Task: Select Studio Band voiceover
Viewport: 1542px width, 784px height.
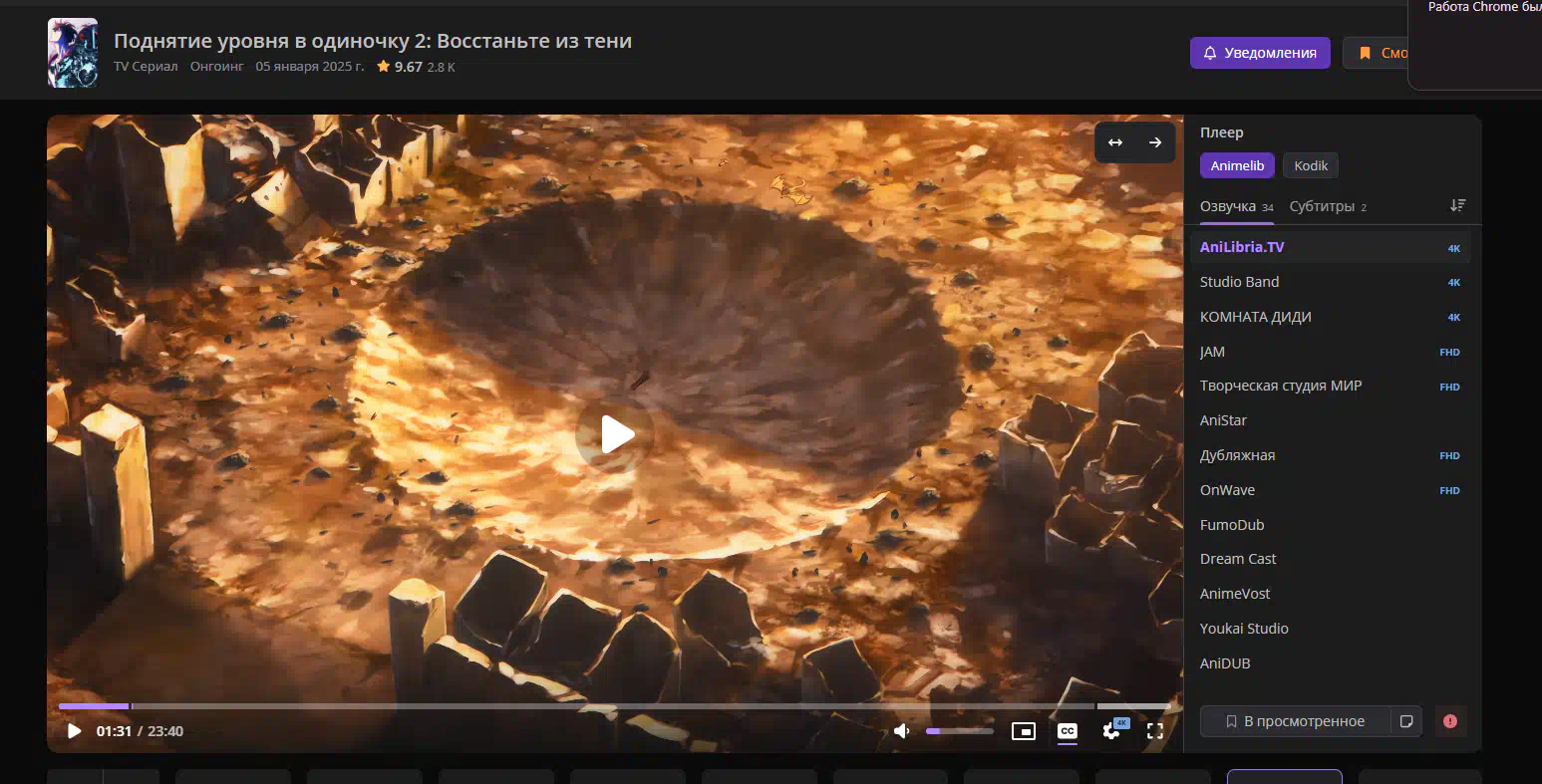Action: 1330,282
